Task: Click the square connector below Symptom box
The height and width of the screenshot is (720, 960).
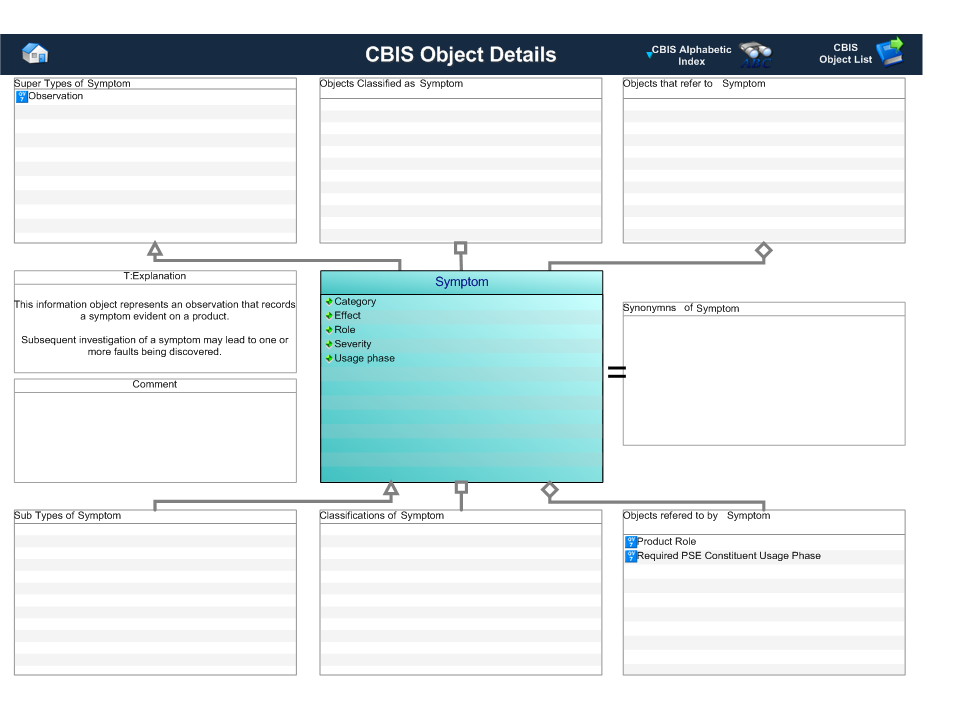Action: [x=462, y=488]
